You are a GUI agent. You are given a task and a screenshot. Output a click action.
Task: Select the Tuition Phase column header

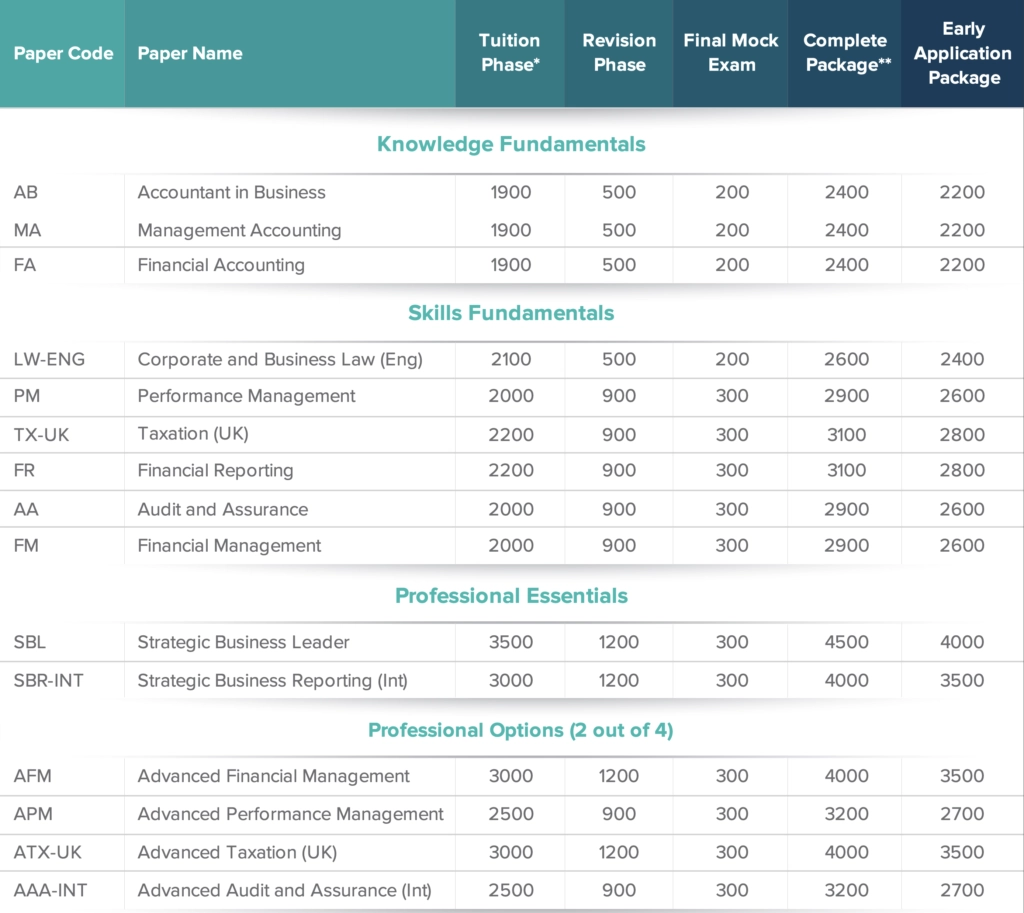[x=510, y=53]
